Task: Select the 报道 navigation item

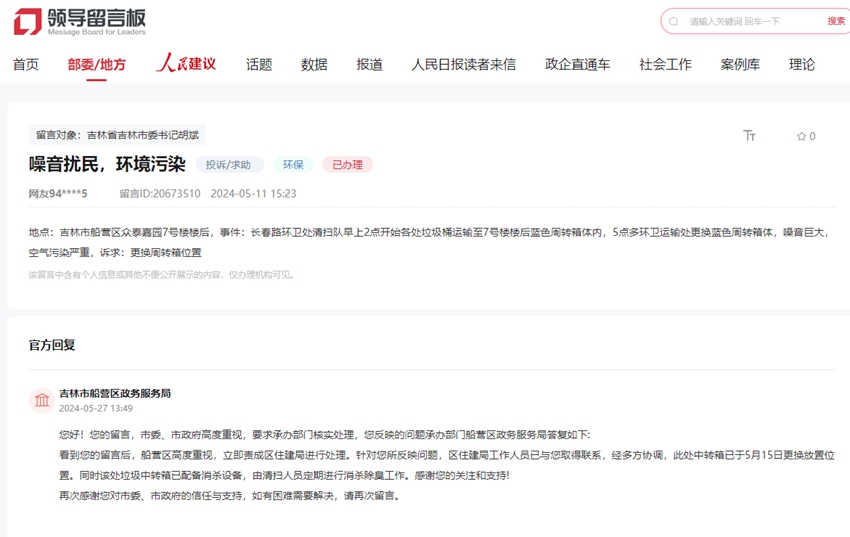Action: 369,65
